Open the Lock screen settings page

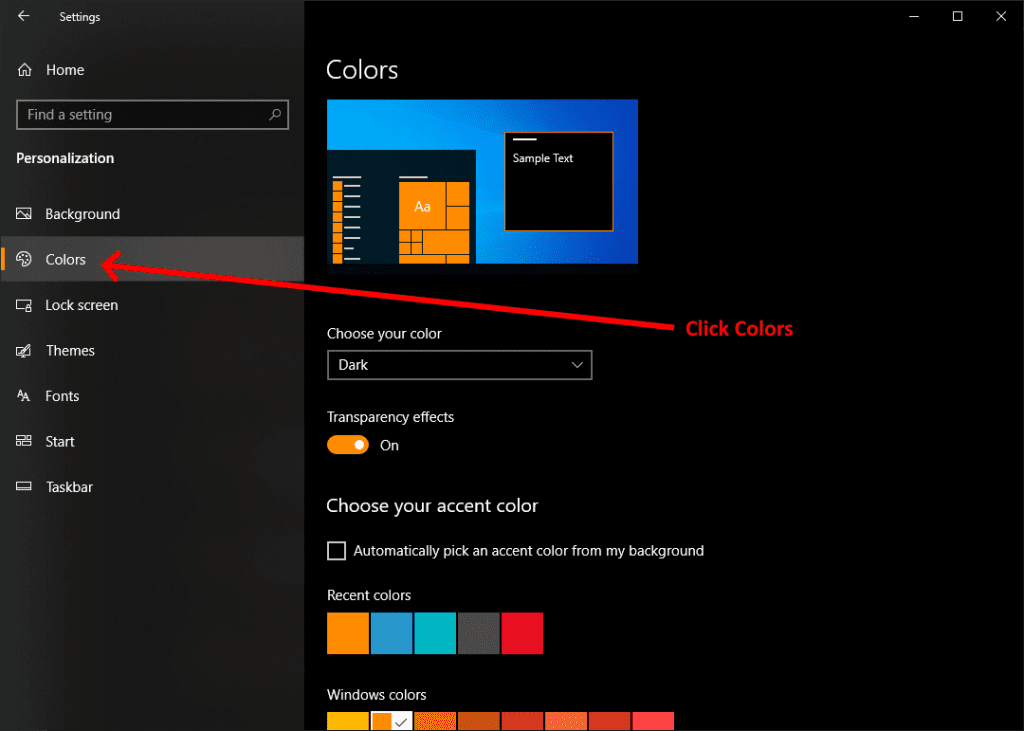click(82, 305)
